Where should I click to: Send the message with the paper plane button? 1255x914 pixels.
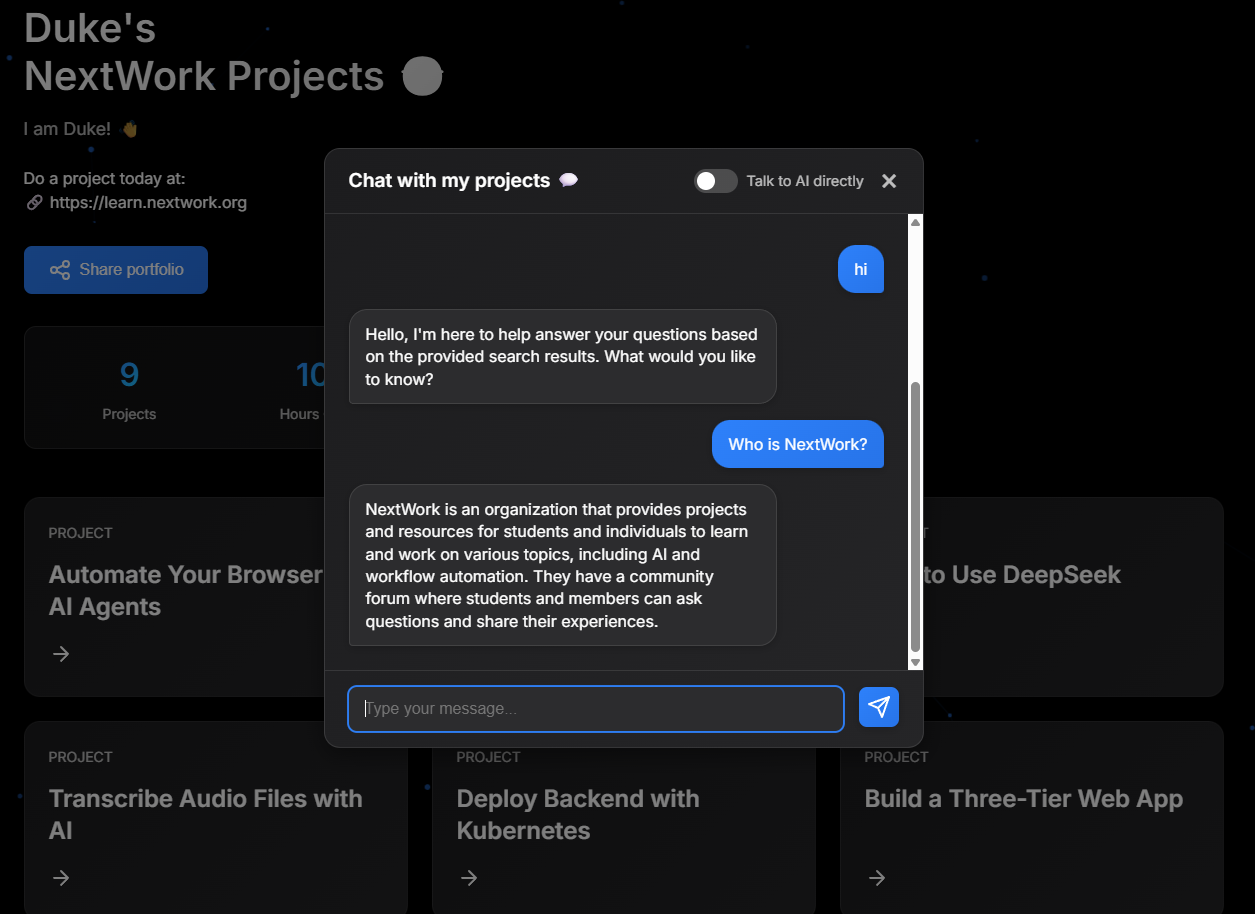pos(878,708)
